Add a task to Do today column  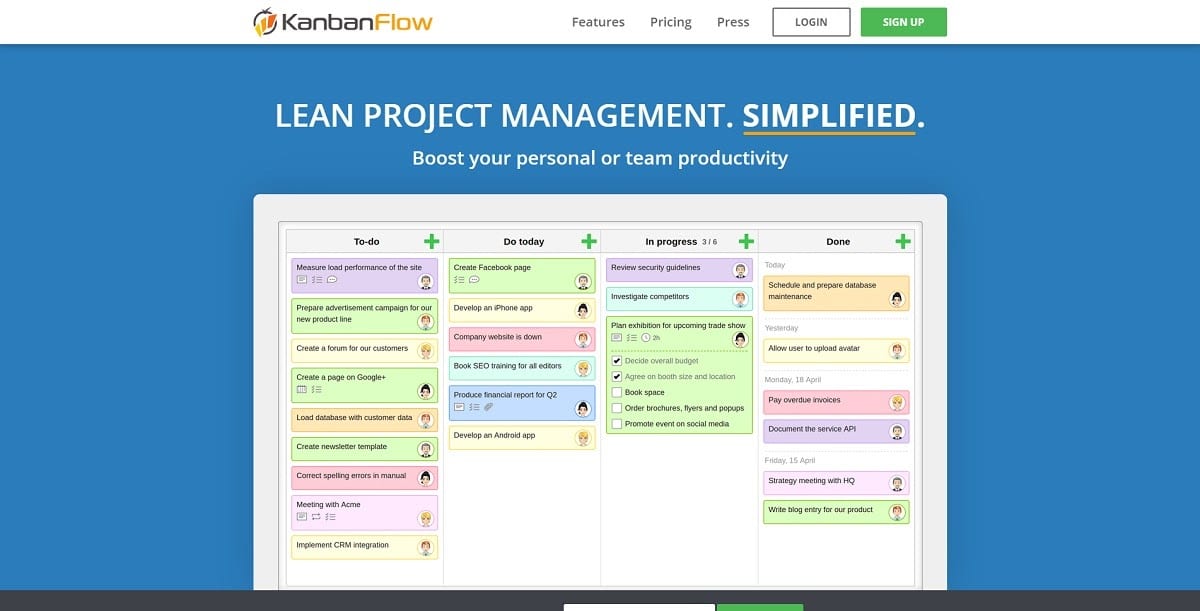click(589, 241)
